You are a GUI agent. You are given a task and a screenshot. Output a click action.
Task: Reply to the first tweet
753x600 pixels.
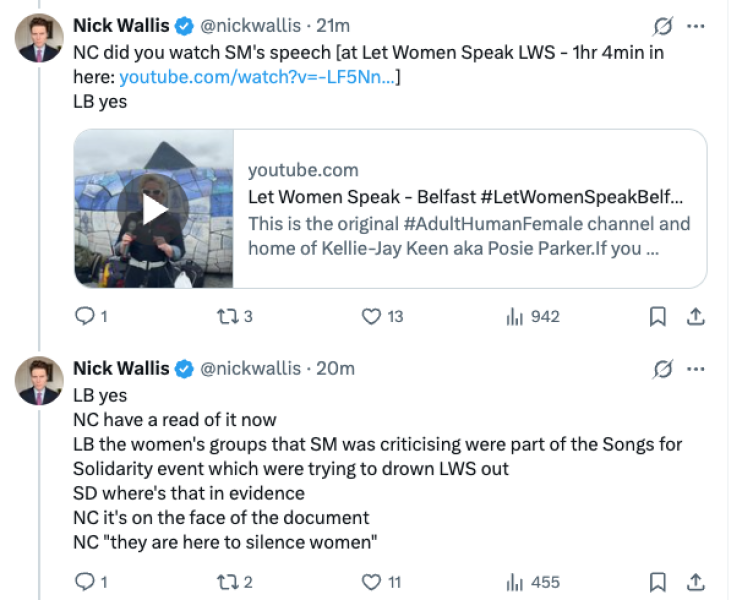[85, 317]
